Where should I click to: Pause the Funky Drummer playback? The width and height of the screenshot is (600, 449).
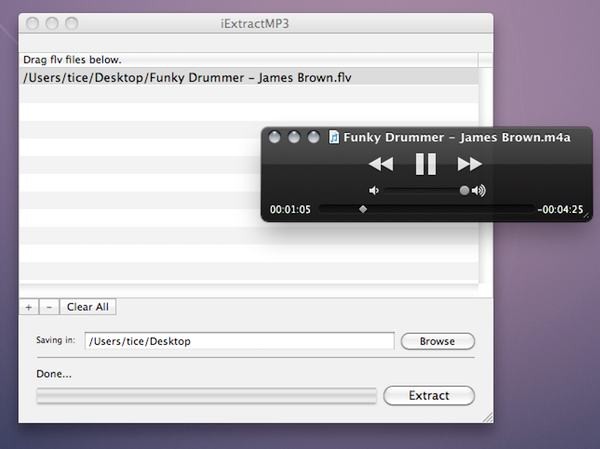[425, 164]
